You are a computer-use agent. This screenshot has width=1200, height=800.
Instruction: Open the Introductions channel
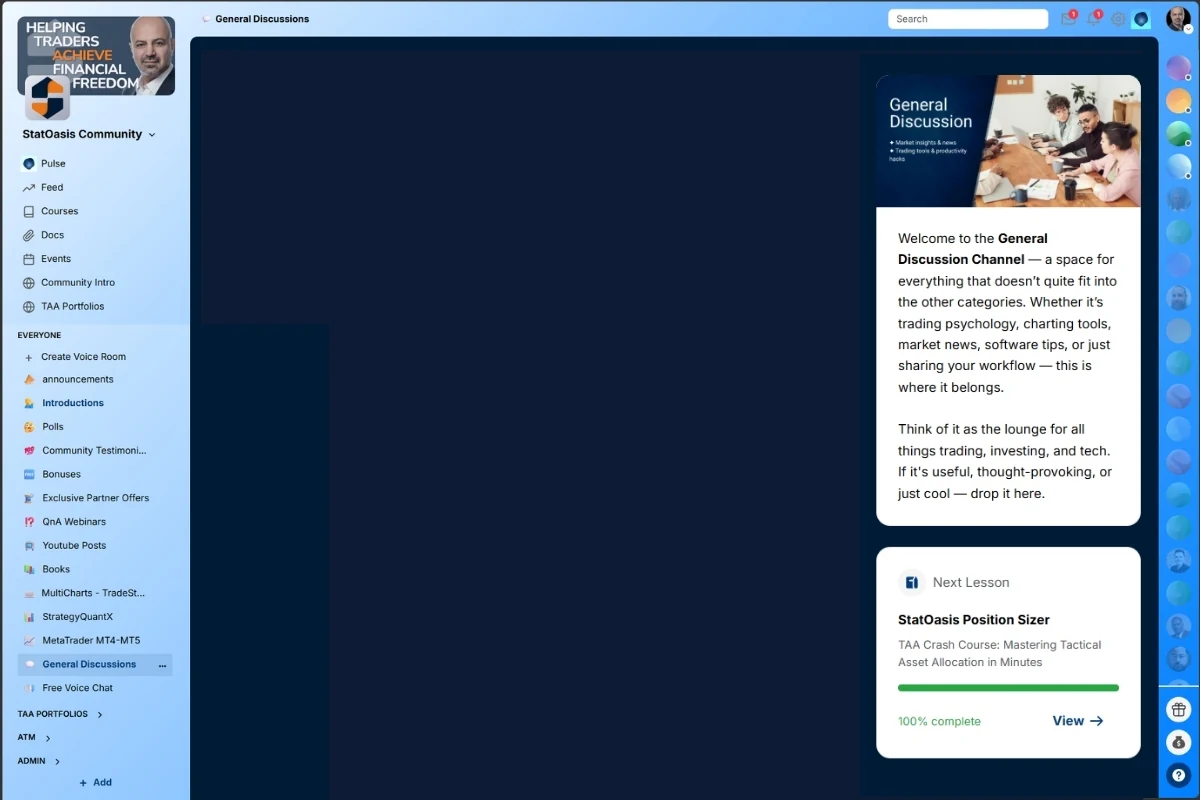tap(72, 403)
